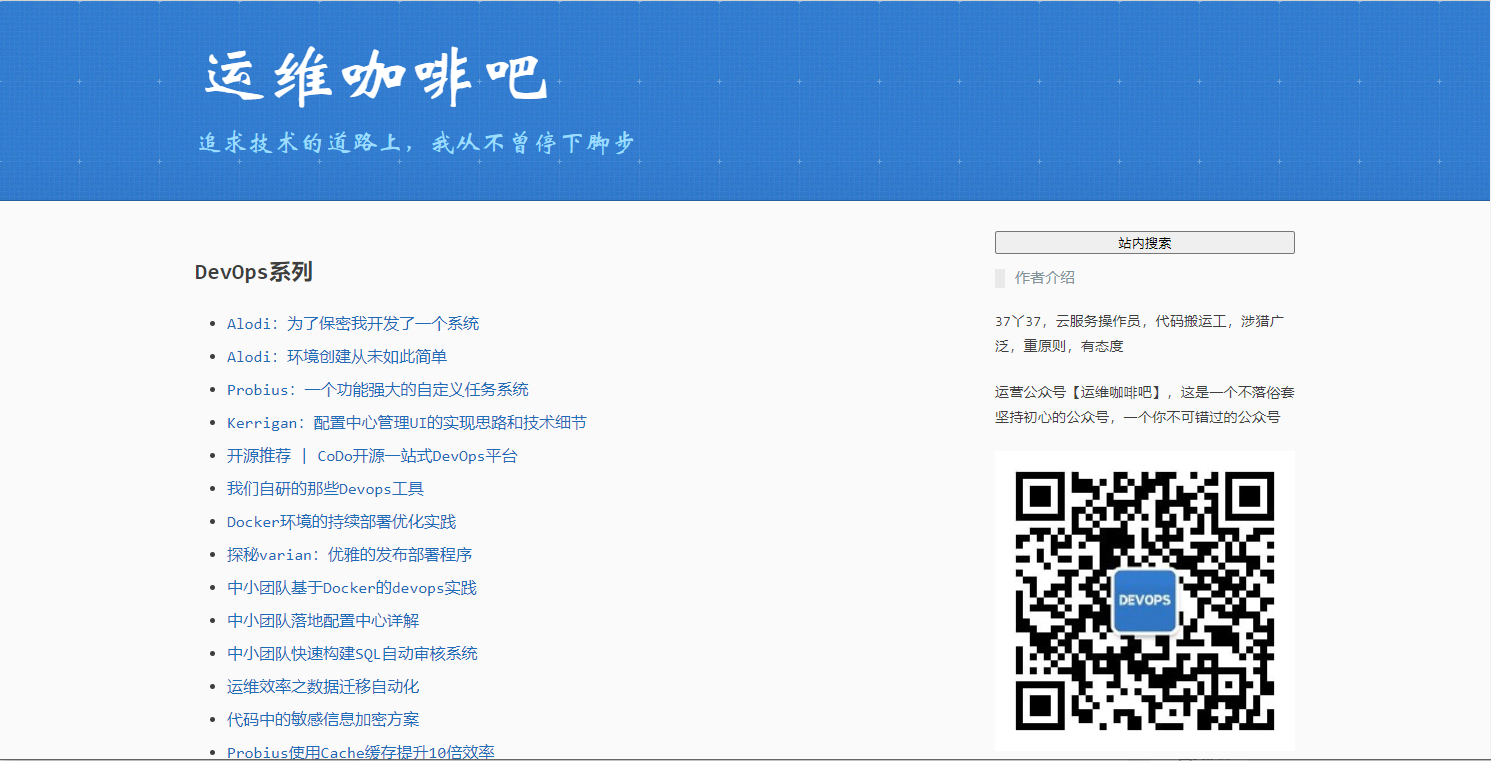This screenshot has height=761, width=1491.
Task: Click the DevOps系列 section heading
Action: click(254, 272)
